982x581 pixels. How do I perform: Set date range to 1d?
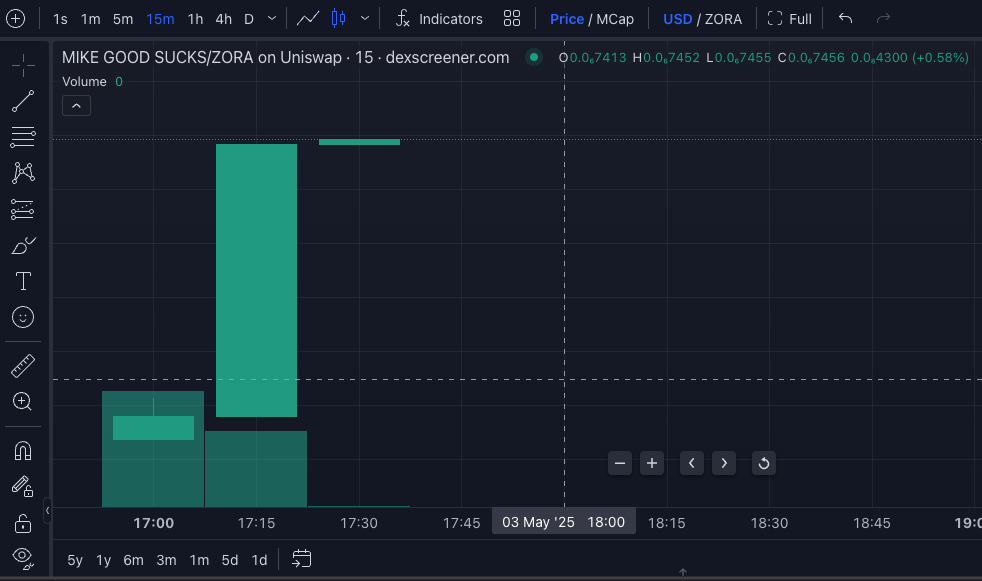tap(259, 560)
